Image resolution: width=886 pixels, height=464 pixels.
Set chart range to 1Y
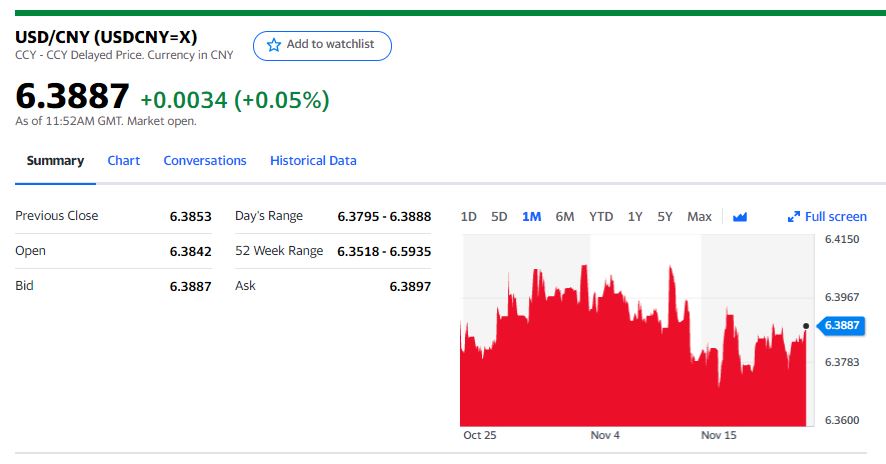[635, 217]
